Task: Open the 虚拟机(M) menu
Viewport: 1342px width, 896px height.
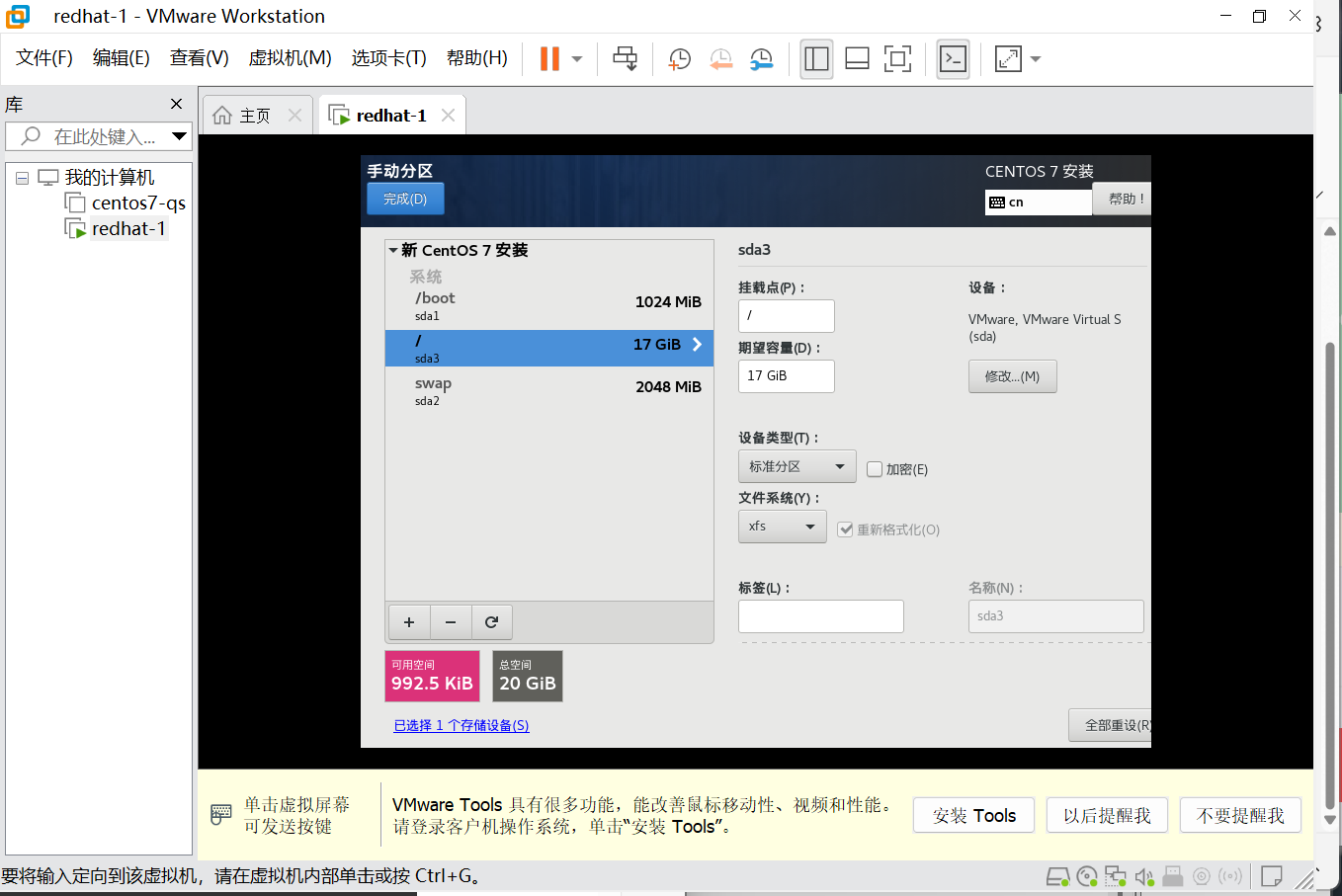Action: coord(290,58)
